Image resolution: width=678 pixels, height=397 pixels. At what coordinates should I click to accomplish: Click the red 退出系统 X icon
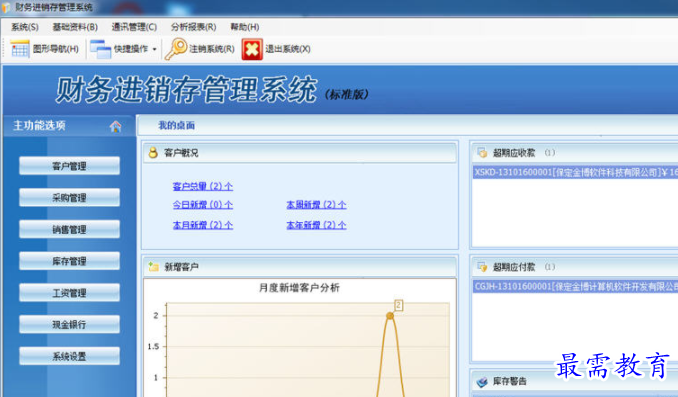tap(252, 49)
